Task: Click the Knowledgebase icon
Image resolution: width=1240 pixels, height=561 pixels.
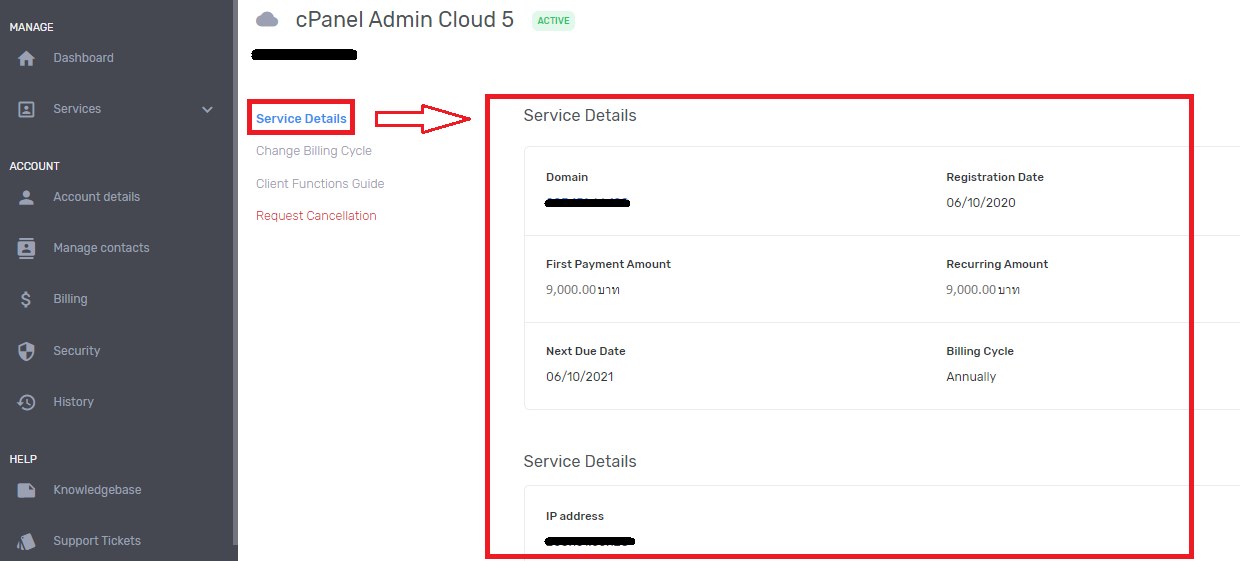Action: (27, 490)
